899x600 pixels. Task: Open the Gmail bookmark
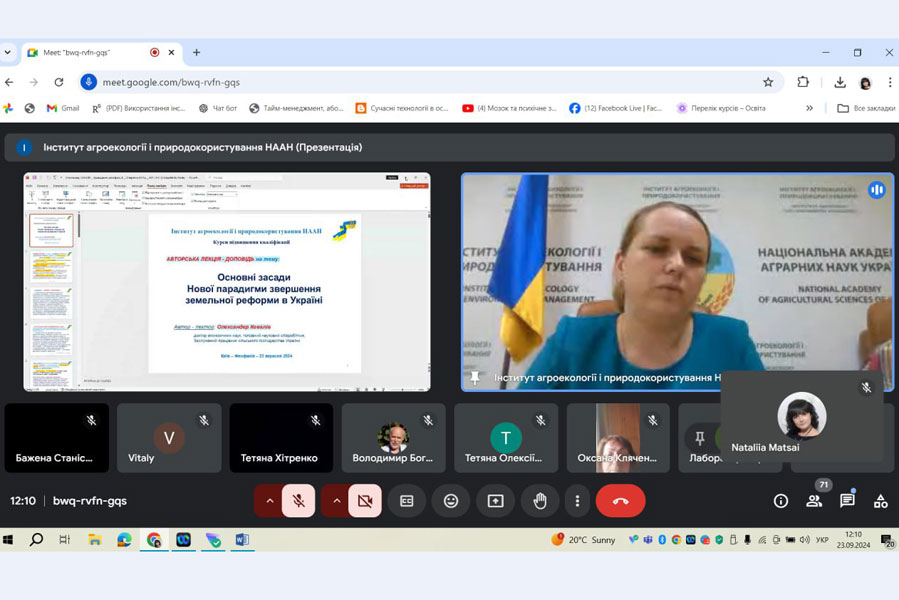(x=63, y=108)
